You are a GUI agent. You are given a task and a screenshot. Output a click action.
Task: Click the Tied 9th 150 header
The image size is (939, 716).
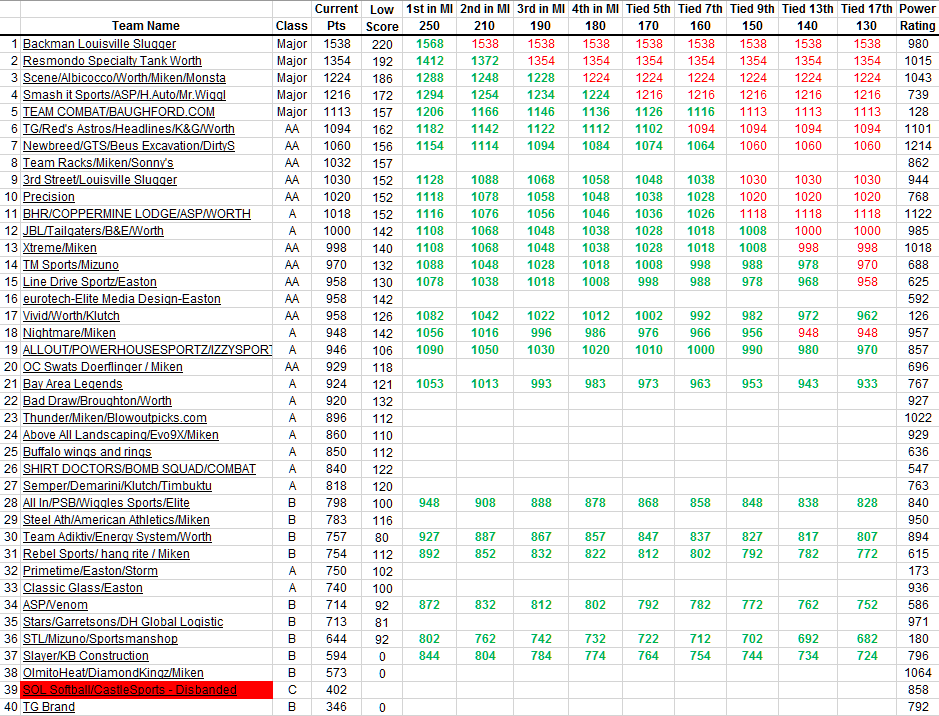(752, 17)
